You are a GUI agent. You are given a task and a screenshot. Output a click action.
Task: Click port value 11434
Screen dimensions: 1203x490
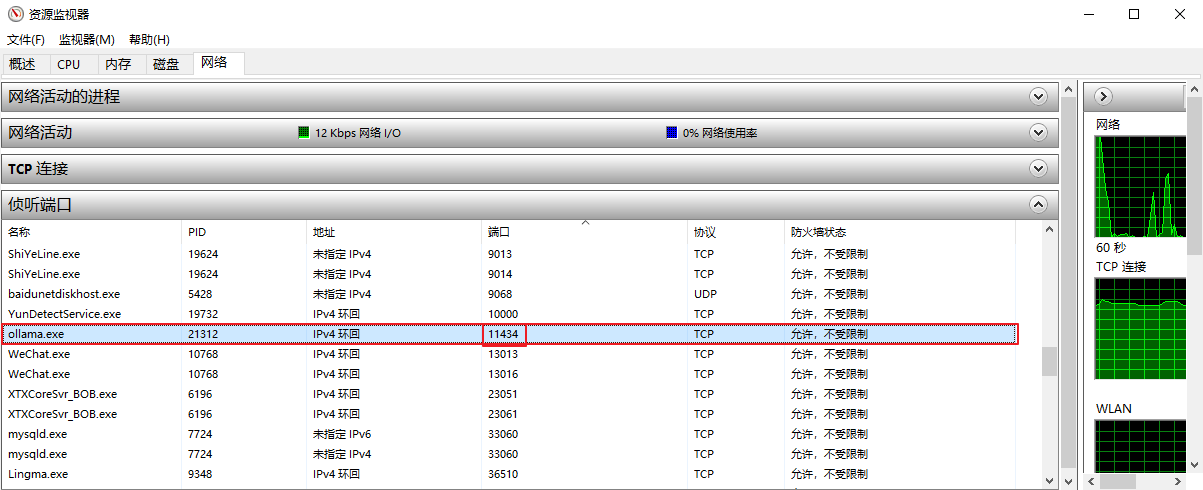[504, 334]
